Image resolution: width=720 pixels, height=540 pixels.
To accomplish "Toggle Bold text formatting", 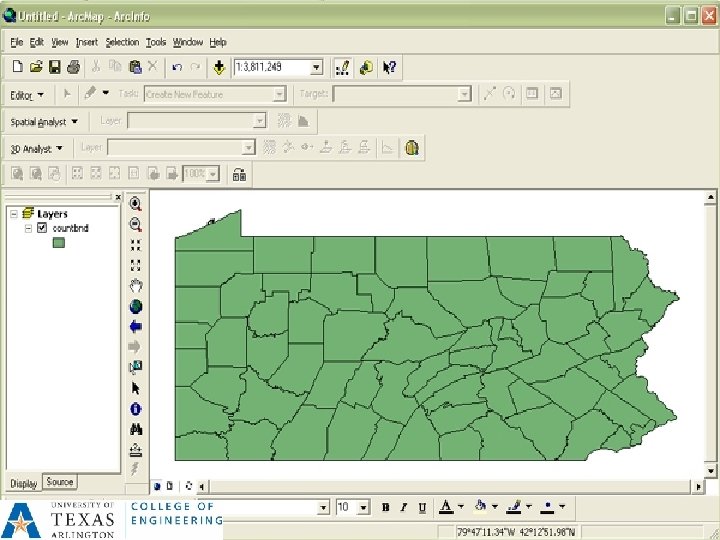I will pos(386,507).
